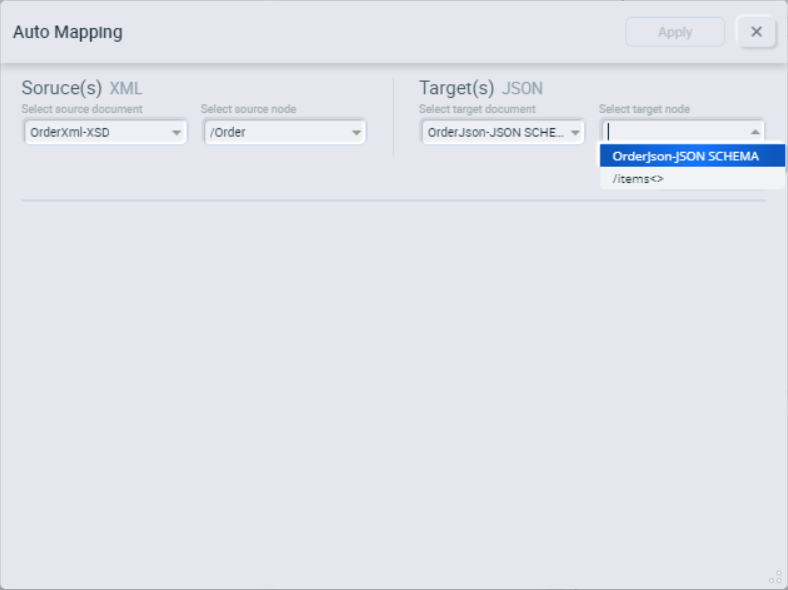Focus the target node text field
The image size is (788, 590).
point(673,132)
